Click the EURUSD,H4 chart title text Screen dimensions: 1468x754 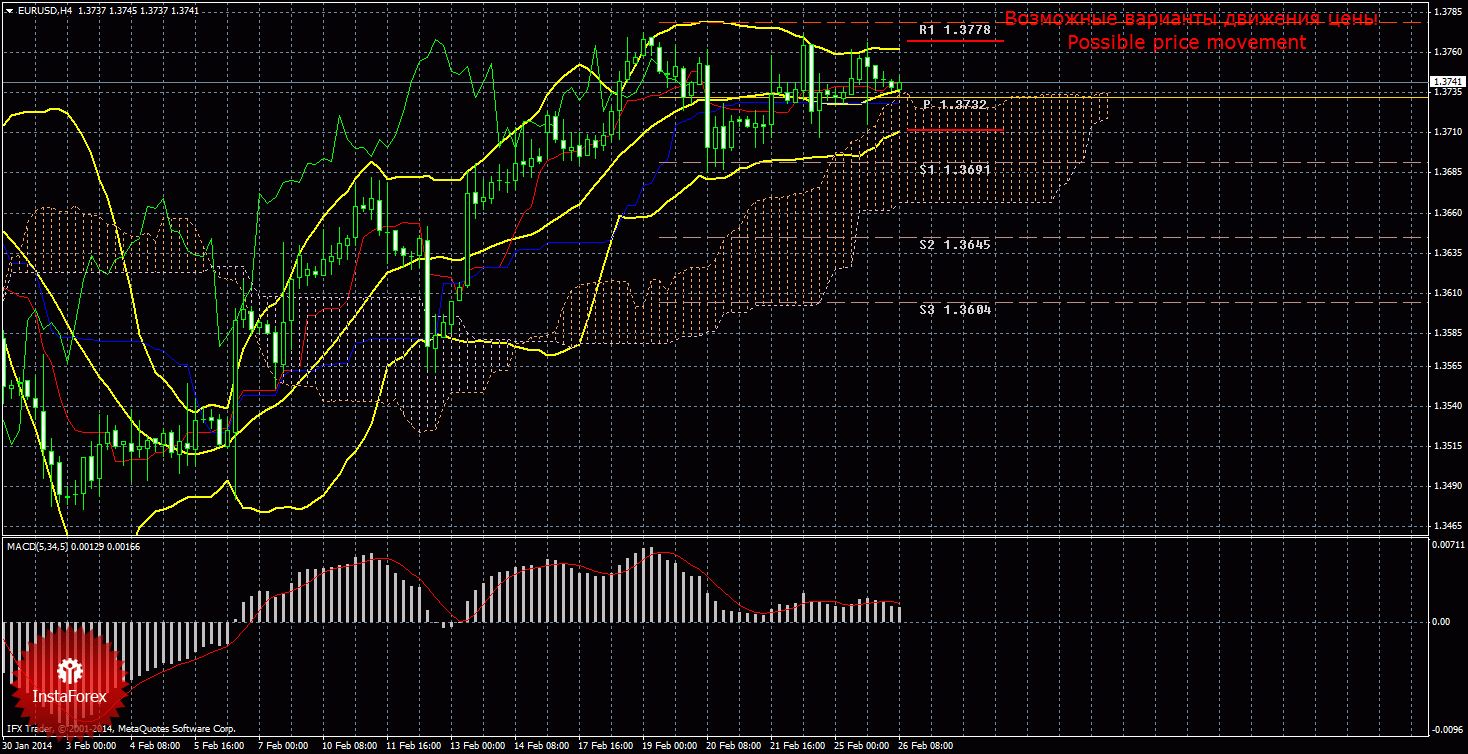pos(44,9)
